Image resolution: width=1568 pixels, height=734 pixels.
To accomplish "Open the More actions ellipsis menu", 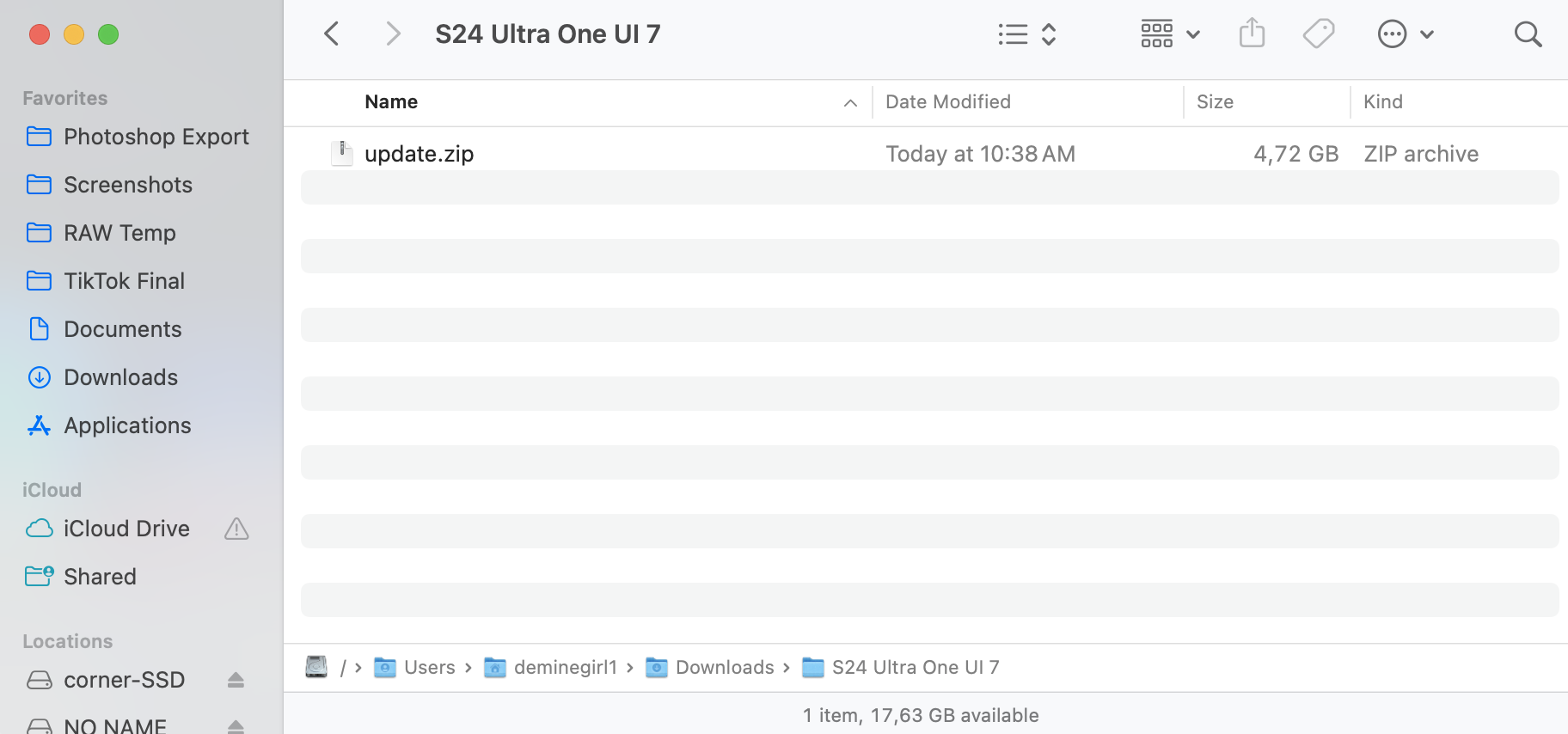I will 1406,34.
